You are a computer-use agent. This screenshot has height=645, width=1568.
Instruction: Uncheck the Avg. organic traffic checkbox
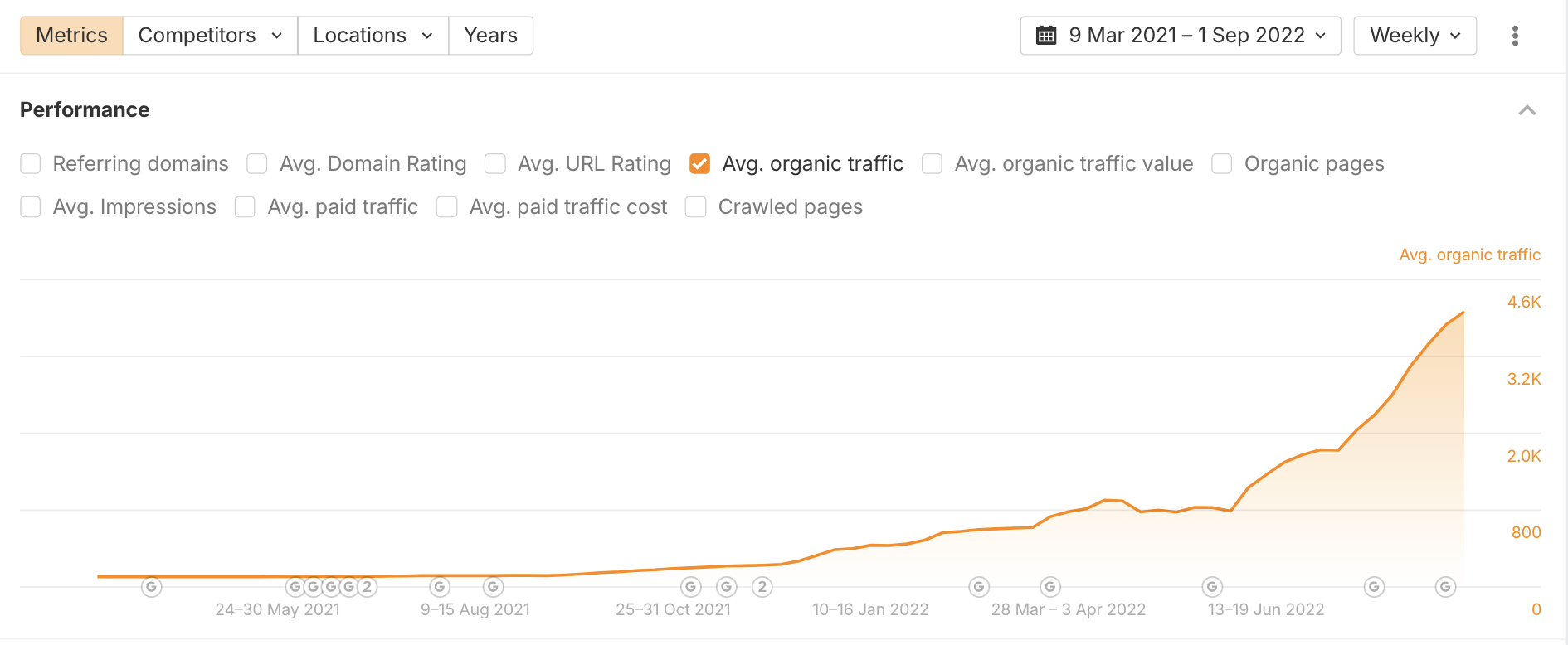click(x=699, y=164)
